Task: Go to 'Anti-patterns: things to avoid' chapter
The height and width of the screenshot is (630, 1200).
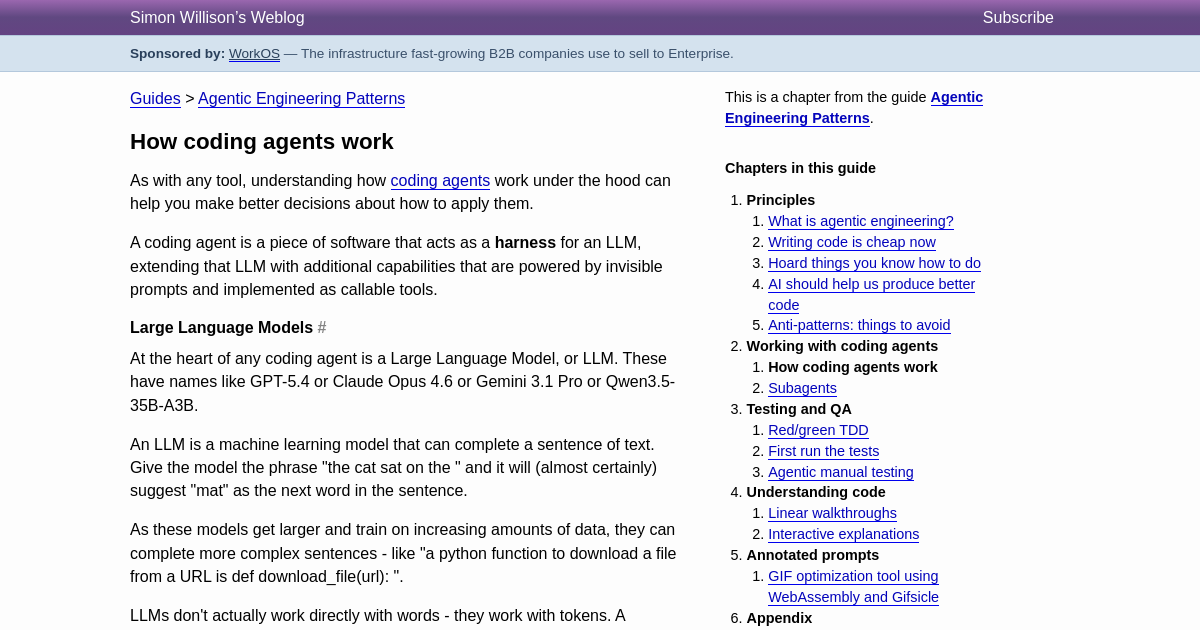Action: tap(859, 326)
